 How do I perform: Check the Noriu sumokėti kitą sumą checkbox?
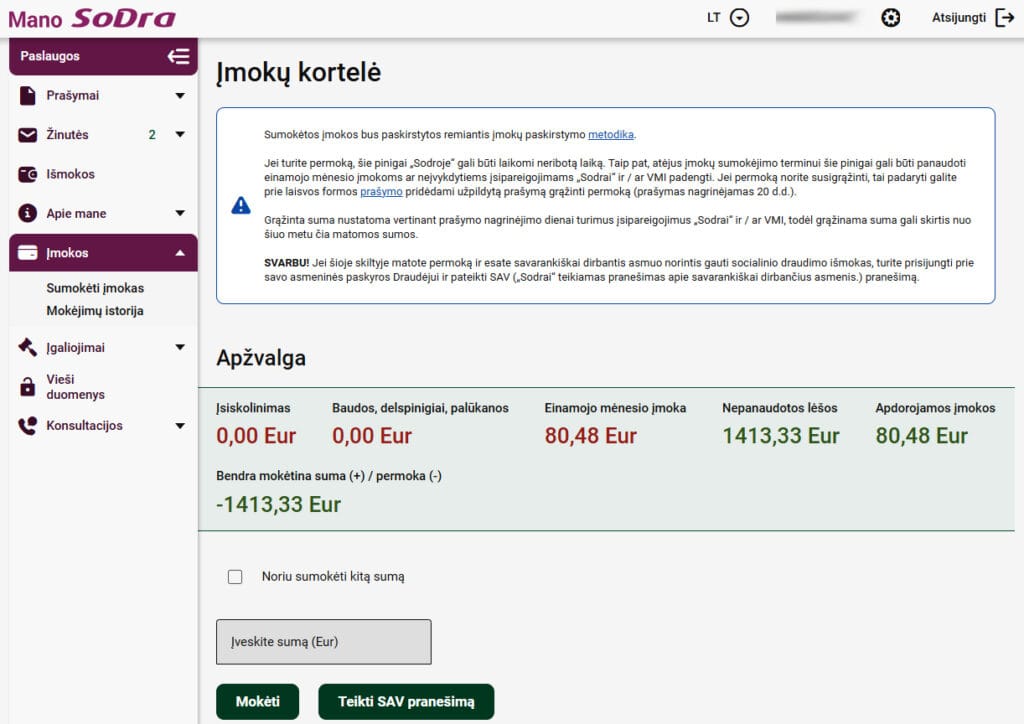[236, 576]
